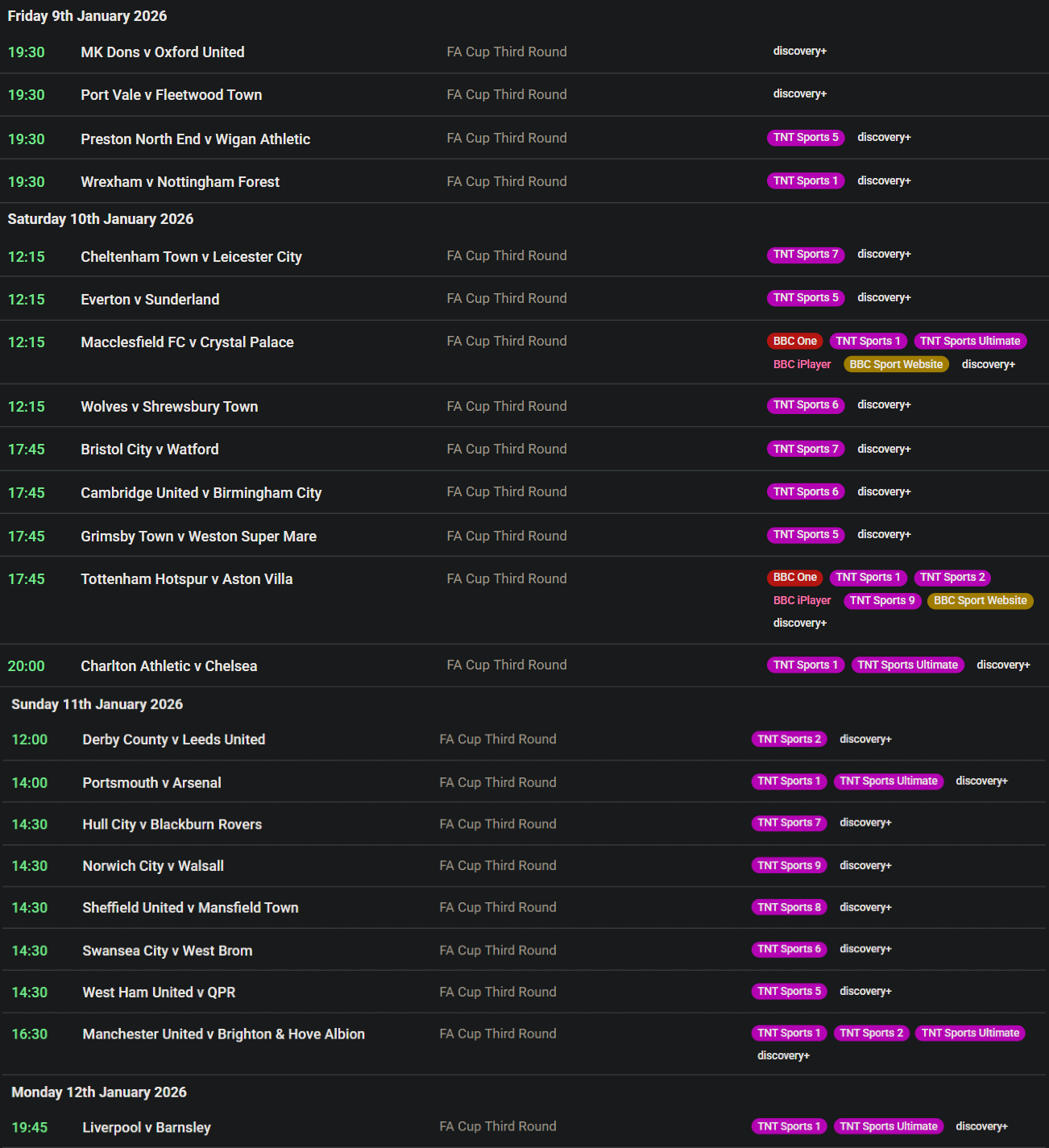Click discovery+ for MK Dons v Oxford United
Image resolution: width=1049 pixels, height=1148 pixels.
(x=800, y=52)
